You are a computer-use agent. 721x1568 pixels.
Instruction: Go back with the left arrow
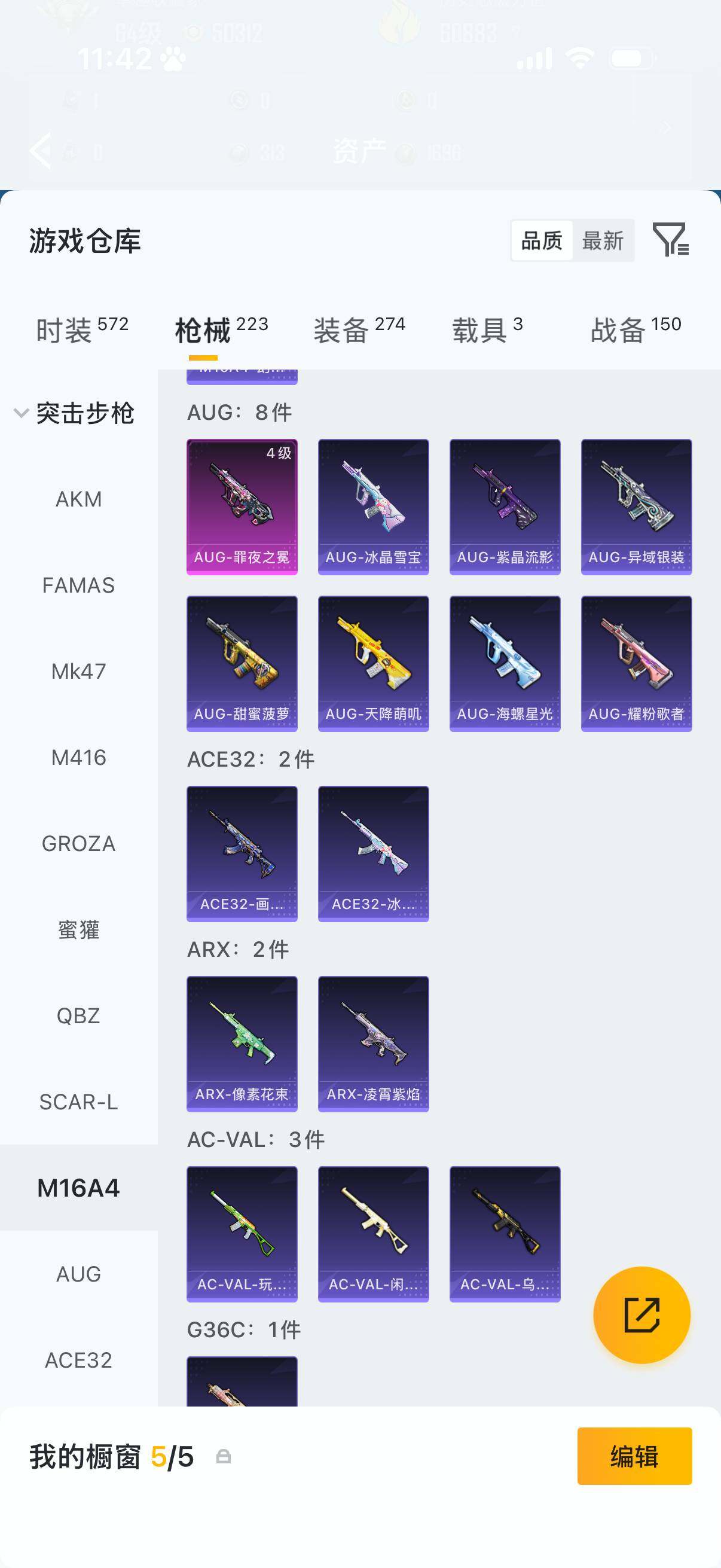[40, 150]
